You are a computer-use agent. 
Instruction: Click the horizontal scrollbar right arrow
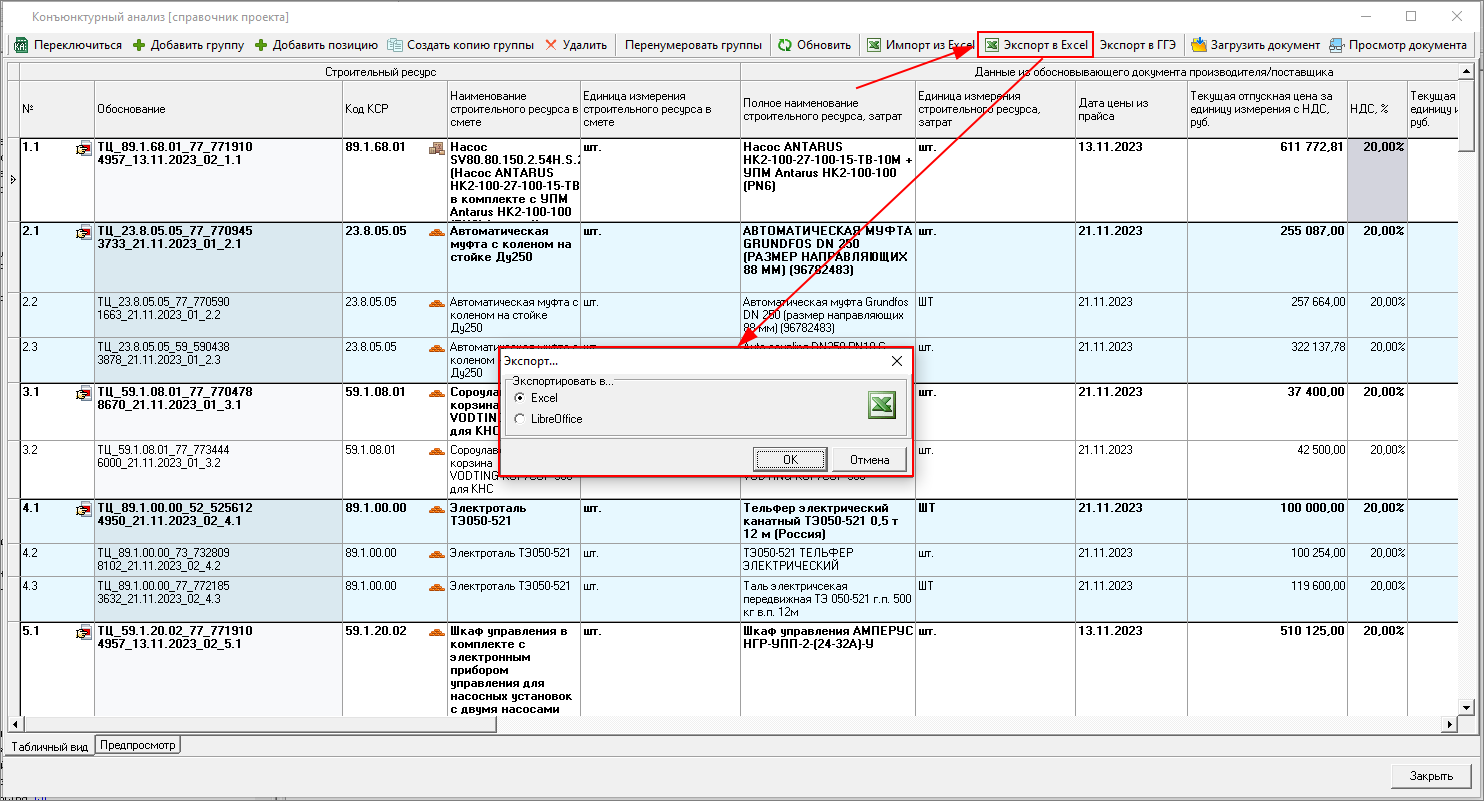tap(1449, 723)
